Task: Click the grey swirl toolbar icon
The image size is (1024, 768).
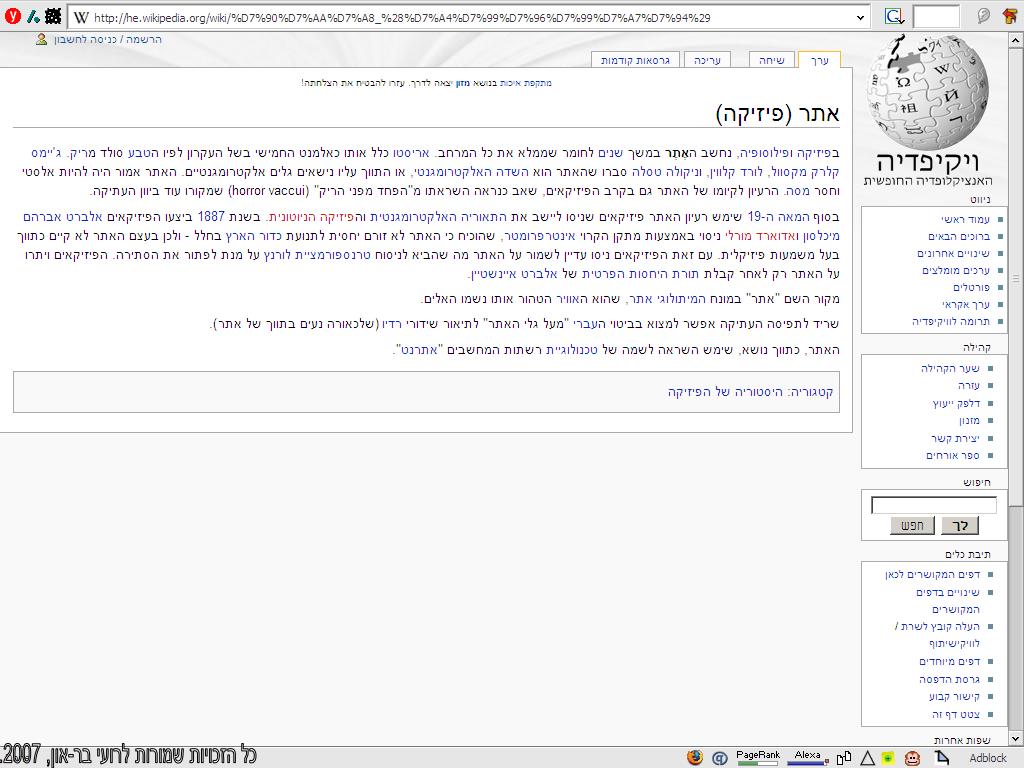Action: [984, 16]
